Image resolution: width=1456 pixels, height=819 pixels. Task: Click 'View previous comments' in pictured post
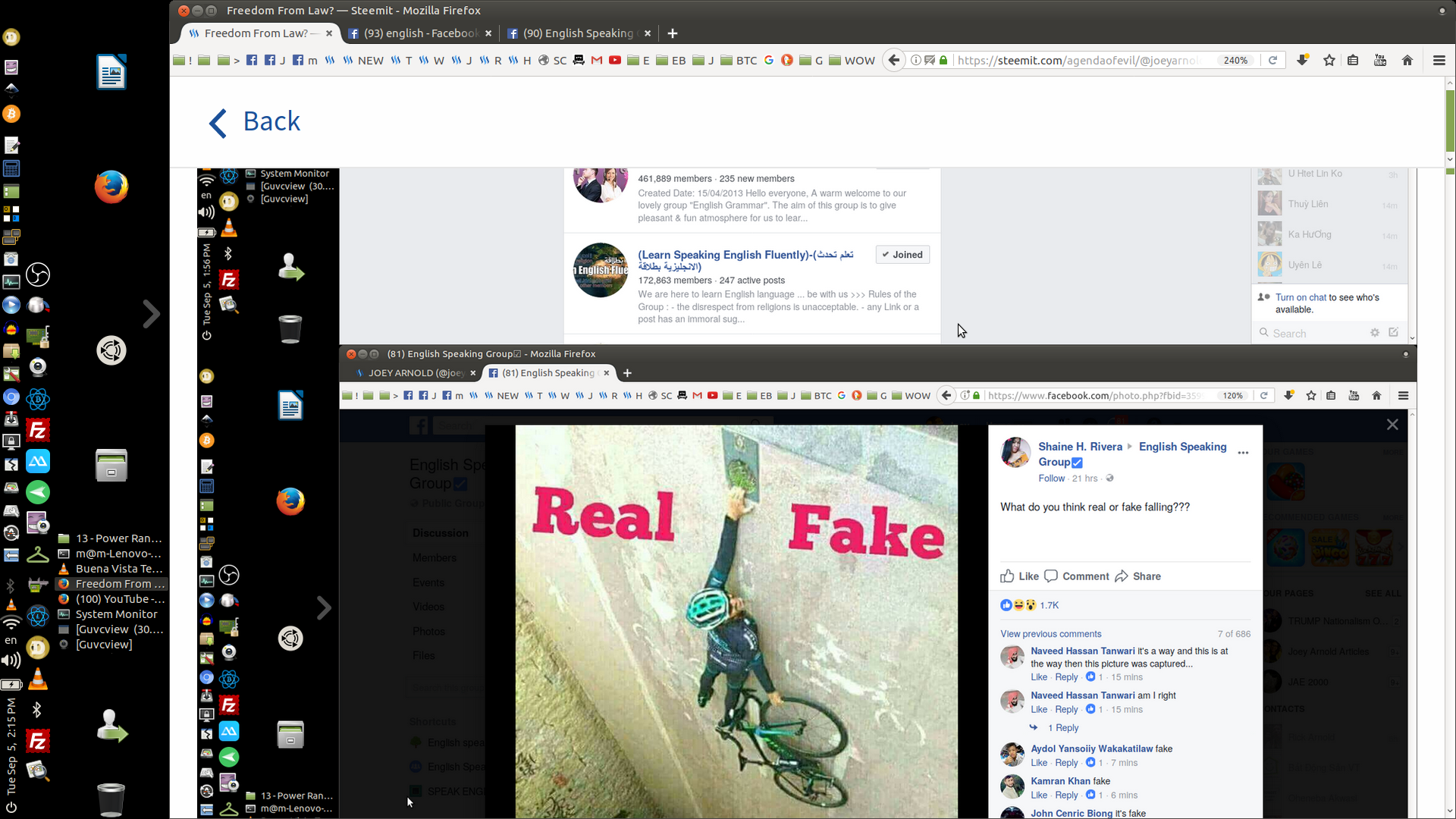click(x=1050, y=634)
